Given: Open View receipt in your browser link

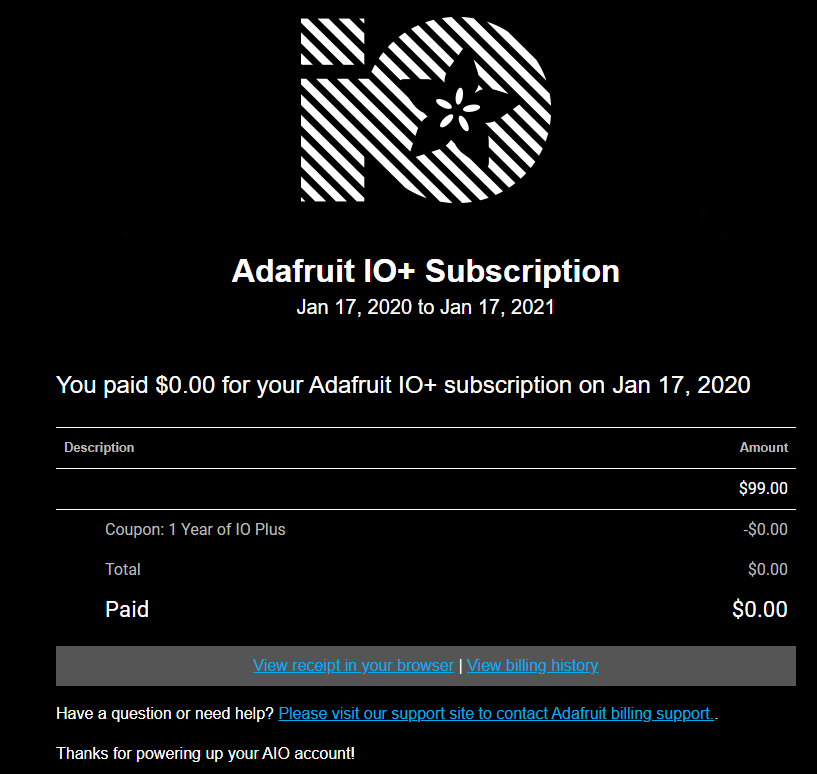Looking at the screenshot, I should pos(353,666).
